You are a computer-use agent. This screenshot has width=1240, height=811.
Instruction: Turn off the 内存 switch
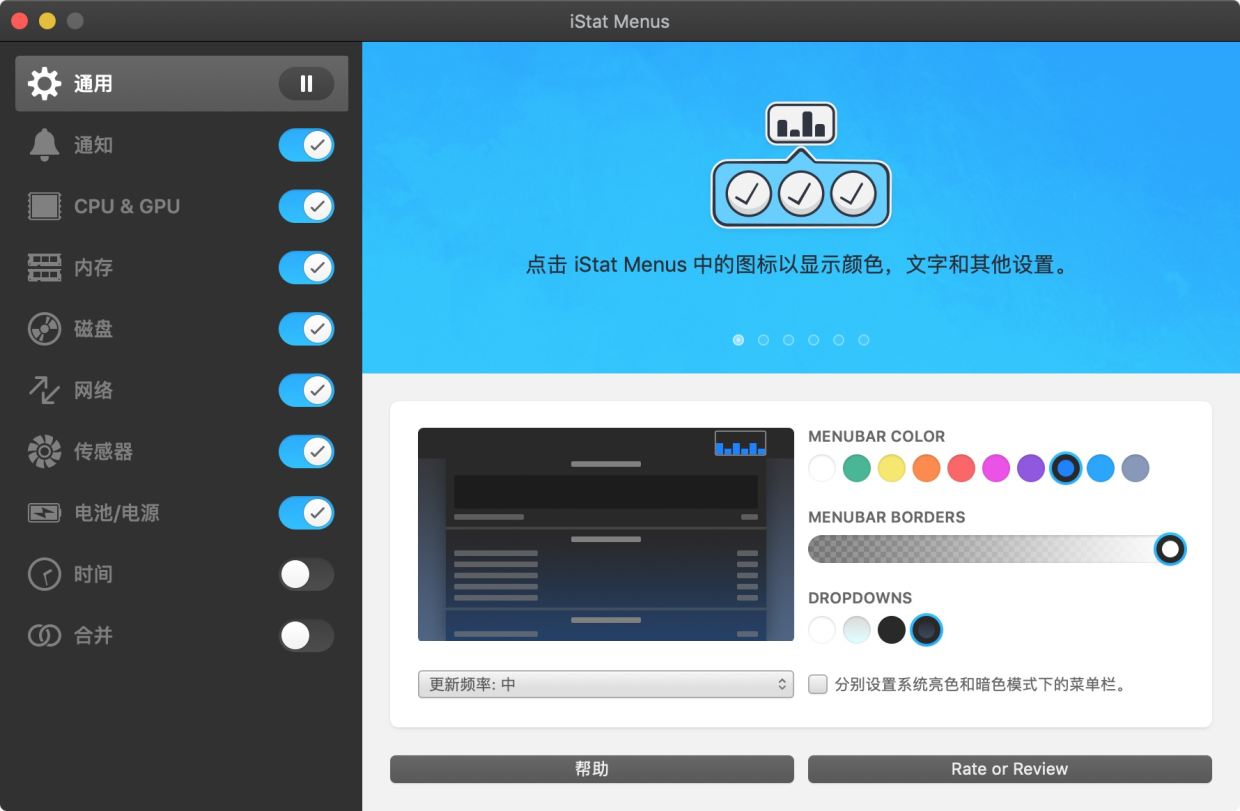pos(306,268)
